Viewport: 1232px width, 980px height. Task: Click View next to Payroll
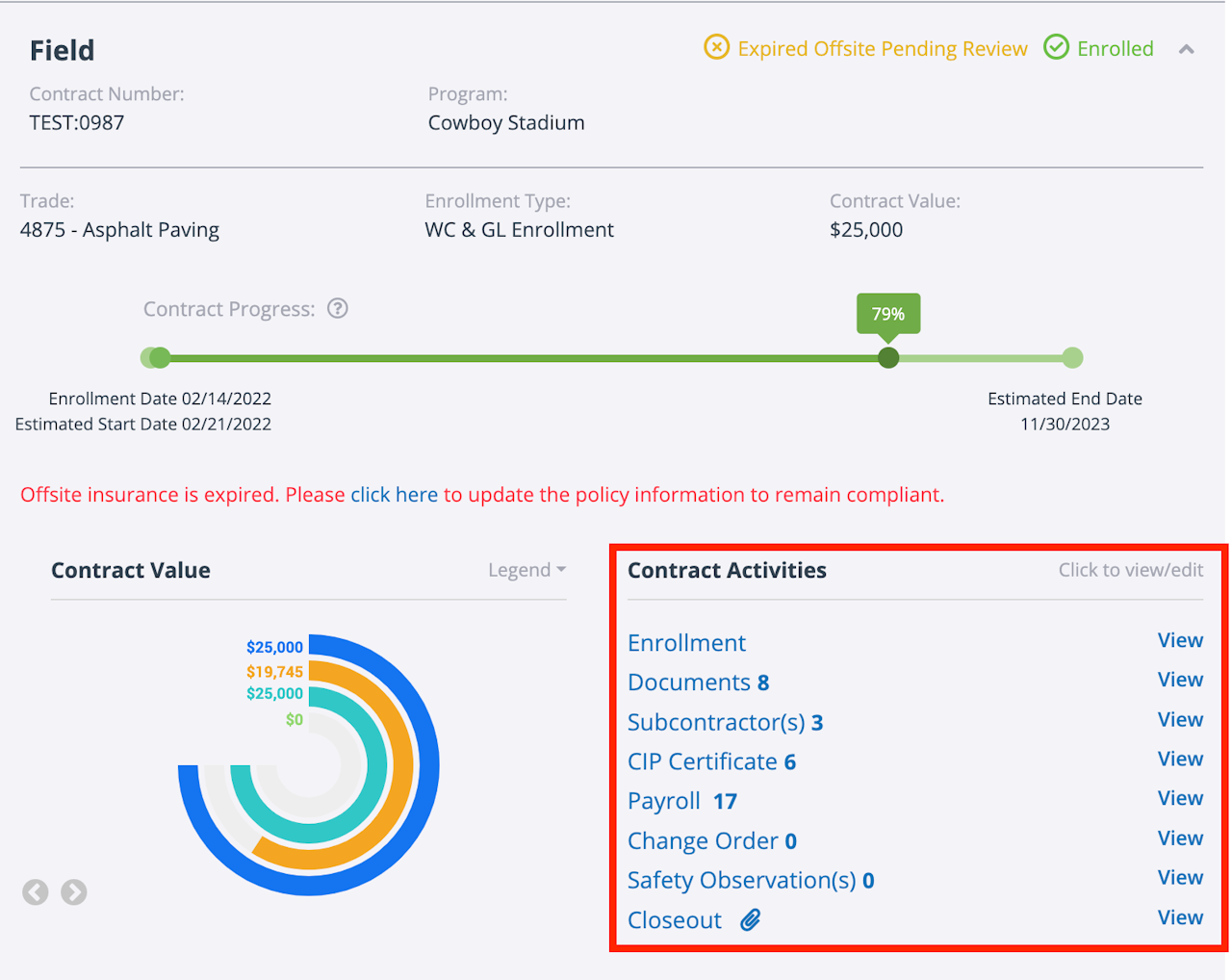[1180, 798]
